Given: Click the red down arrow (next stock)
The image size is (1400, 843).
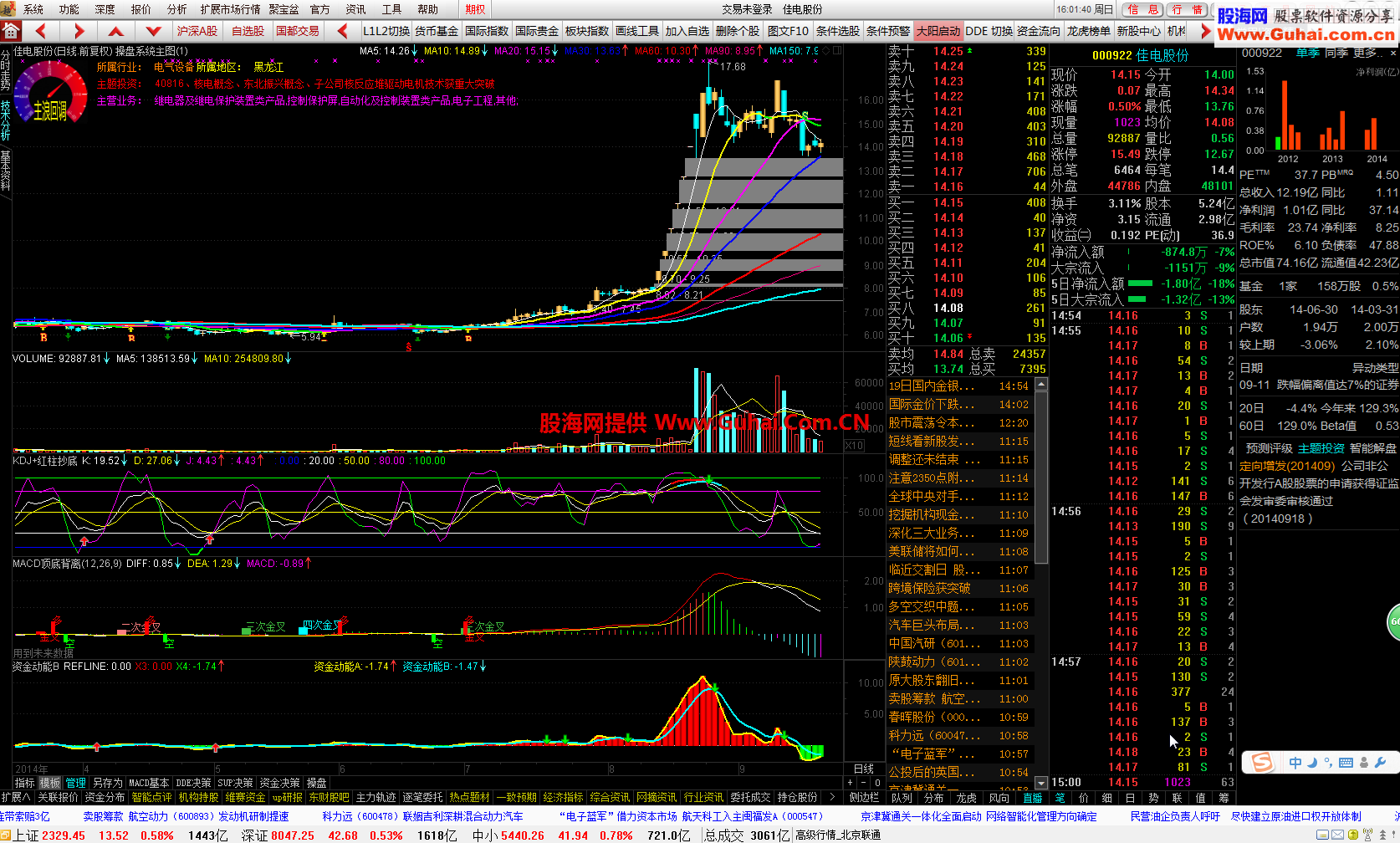Looking at the screenshot, I should (x=153, y=31).
